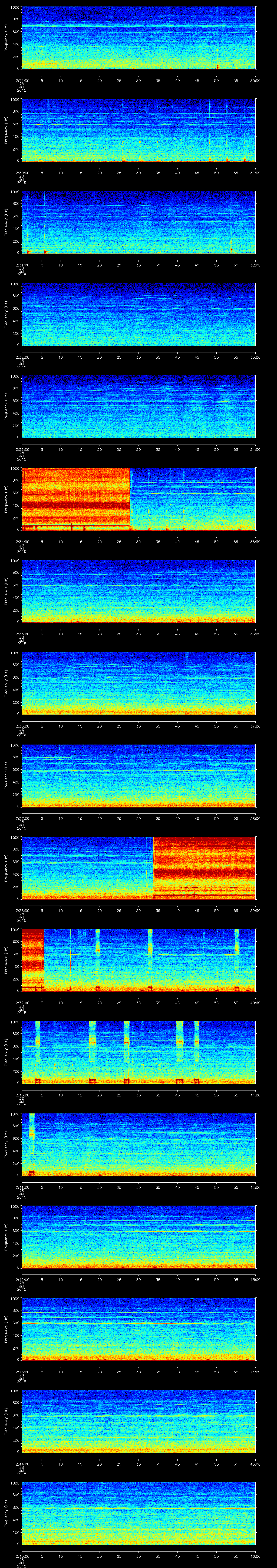277x1568 pixels.
Task: Click the 30 second tick label under the 2:36:00 panel
Action: 139,726
